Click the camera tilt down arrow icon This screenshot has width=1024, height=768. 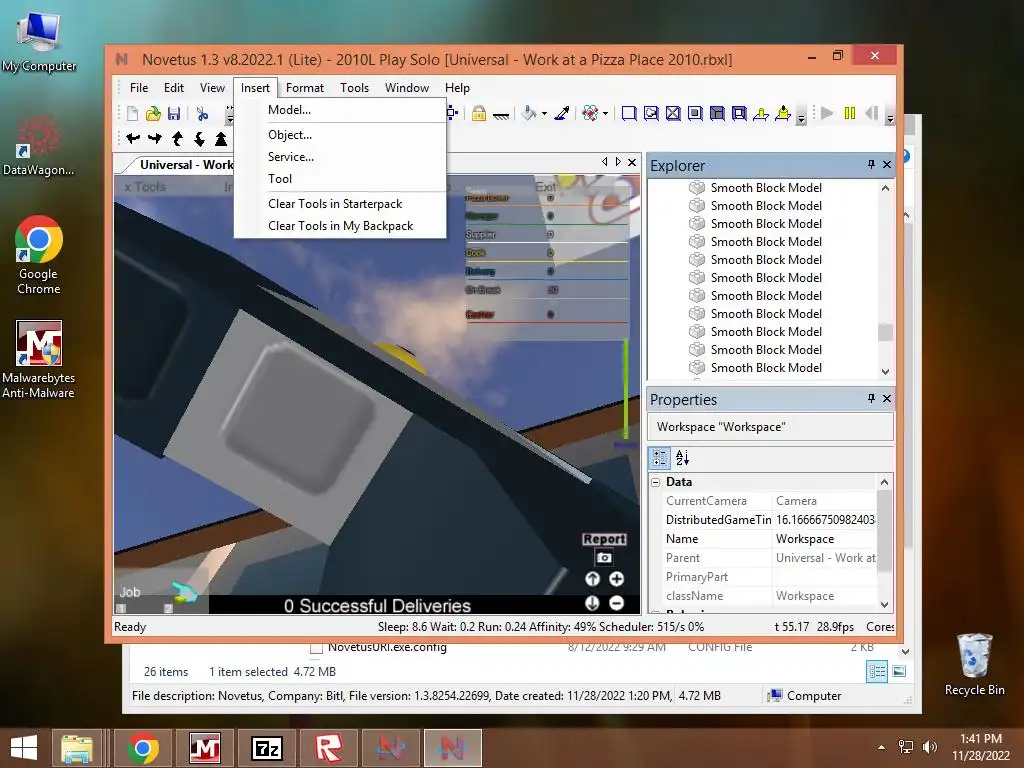click(x=199, y=138)
